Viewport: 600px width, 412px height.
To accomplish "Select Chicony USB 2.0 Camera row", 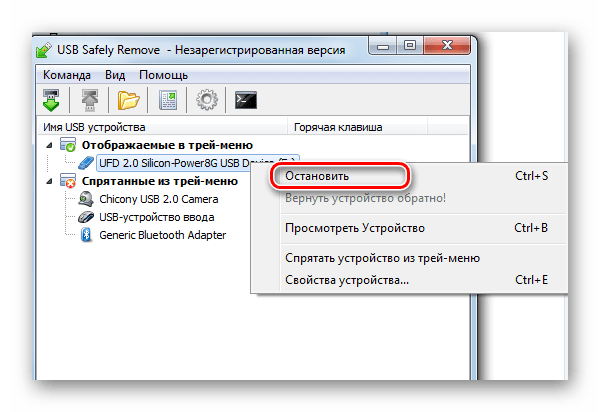I will 159,199.
